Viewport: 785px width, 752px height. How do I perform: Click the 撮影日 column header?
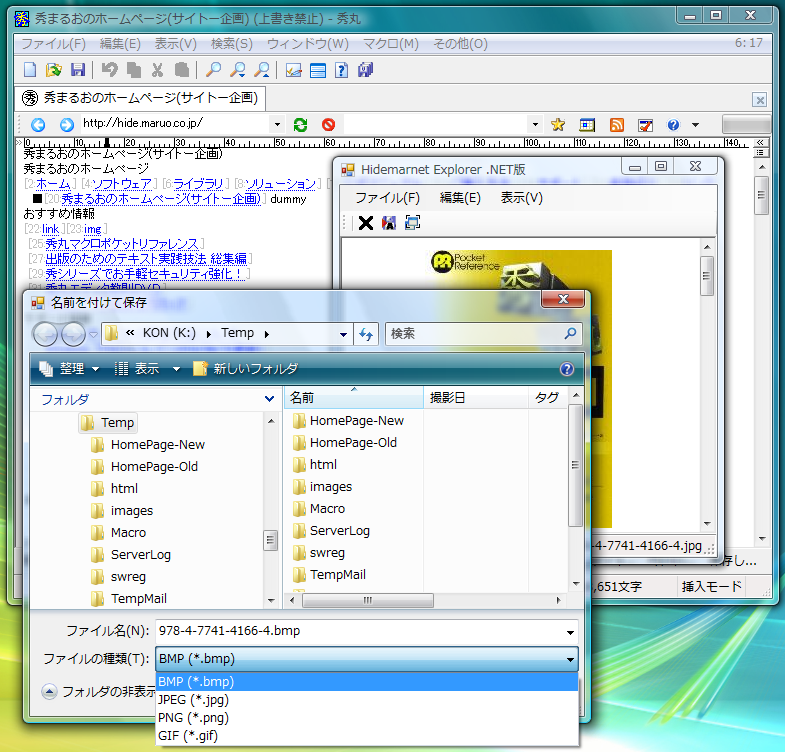pyautogui.click(x=476, y=398)
